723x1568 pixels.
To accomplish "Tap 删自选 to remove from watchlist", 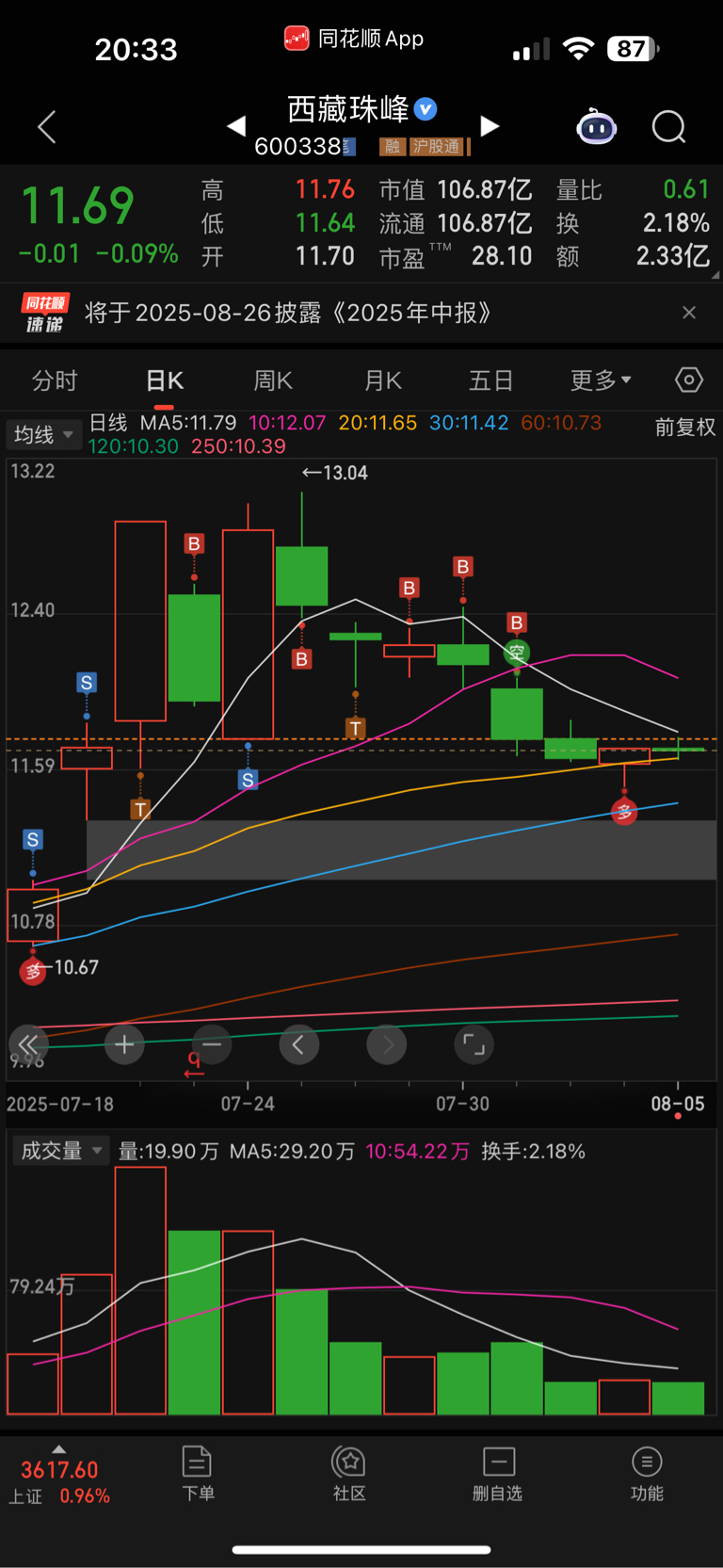I will [498, 1475].
